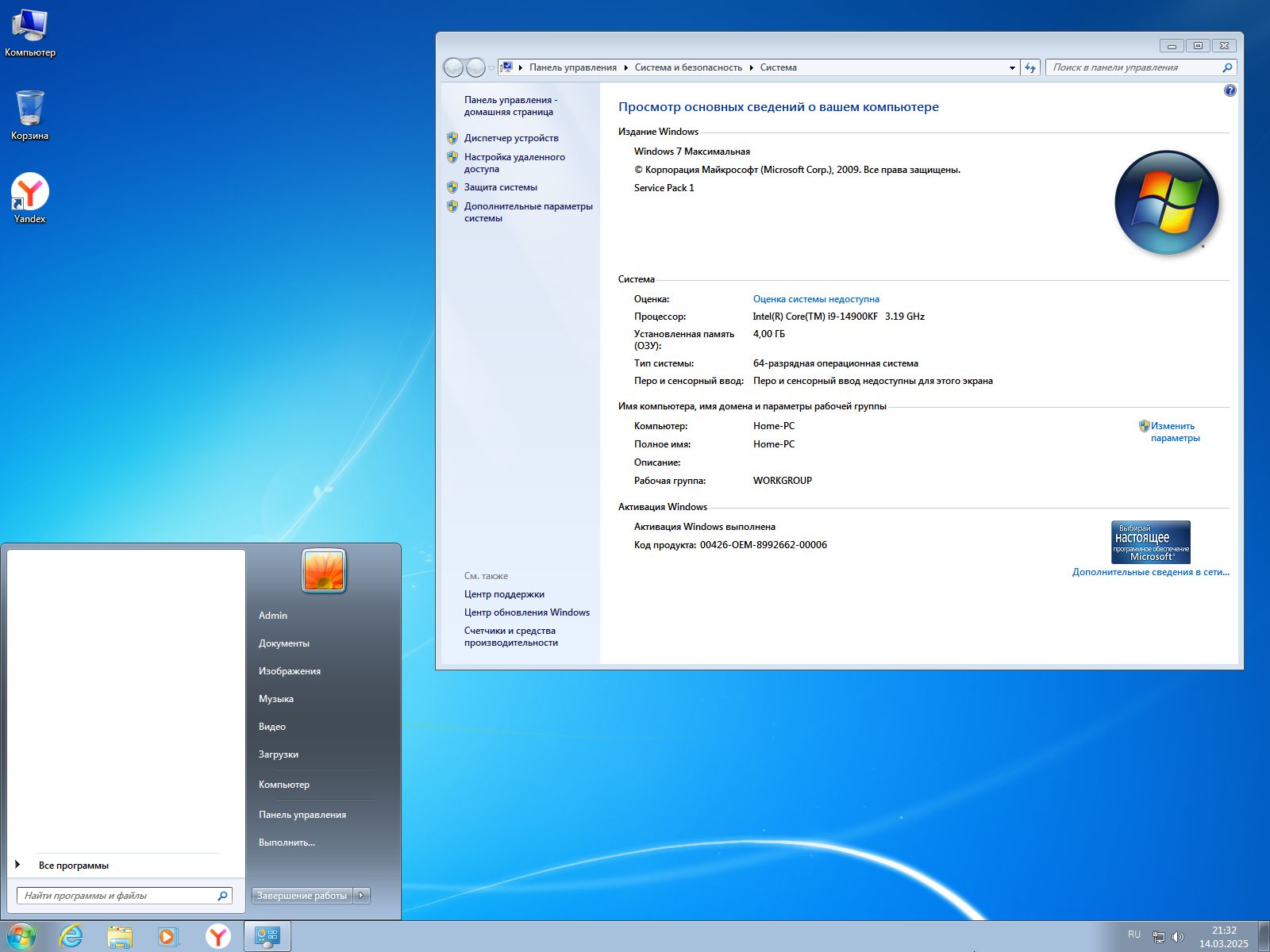Open the address bar history dropdown
Screen dimensions: 1270x952
click(x=1012, y=67)
